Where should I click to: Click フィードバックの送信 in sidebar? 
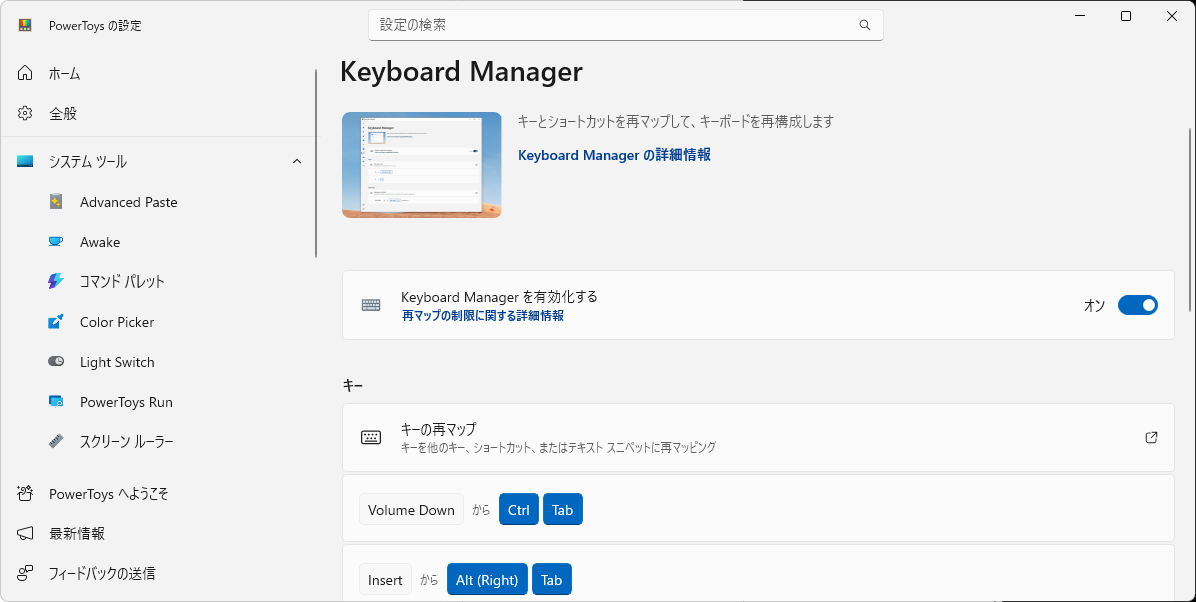(x=101, y=574)
